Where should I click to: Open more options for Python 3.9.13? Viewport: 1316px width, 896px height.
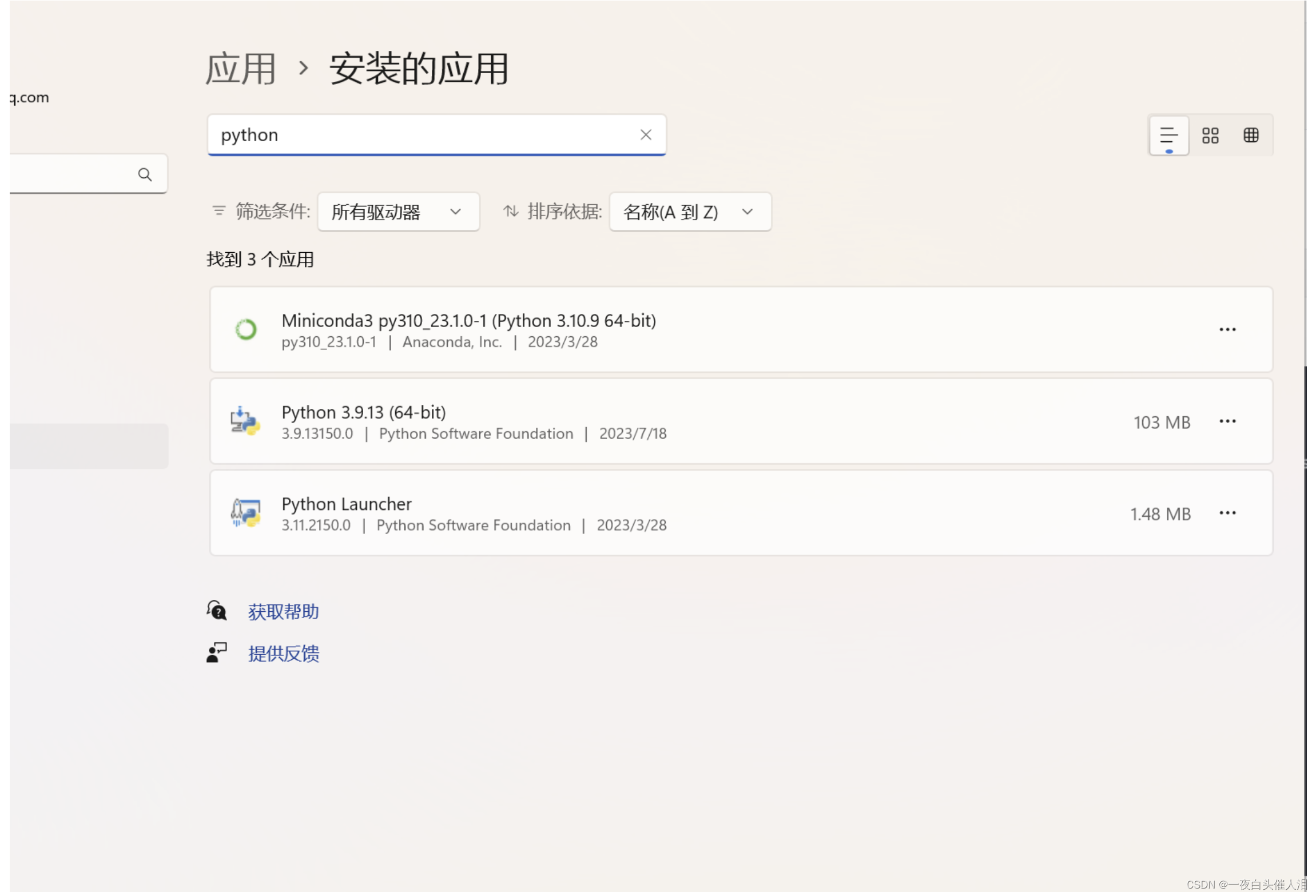coord(1227,421)
